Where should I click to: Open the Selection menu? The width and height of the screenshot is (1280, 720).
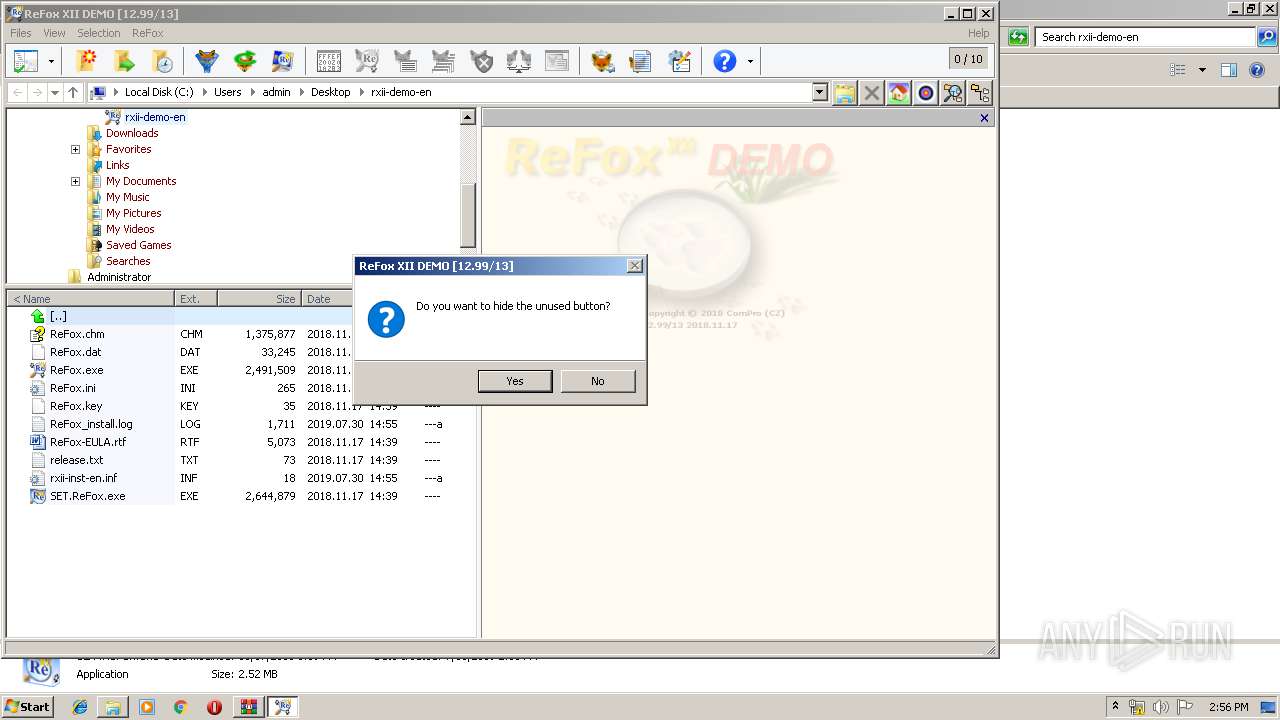pyautogui.click(x=98, y=33)
